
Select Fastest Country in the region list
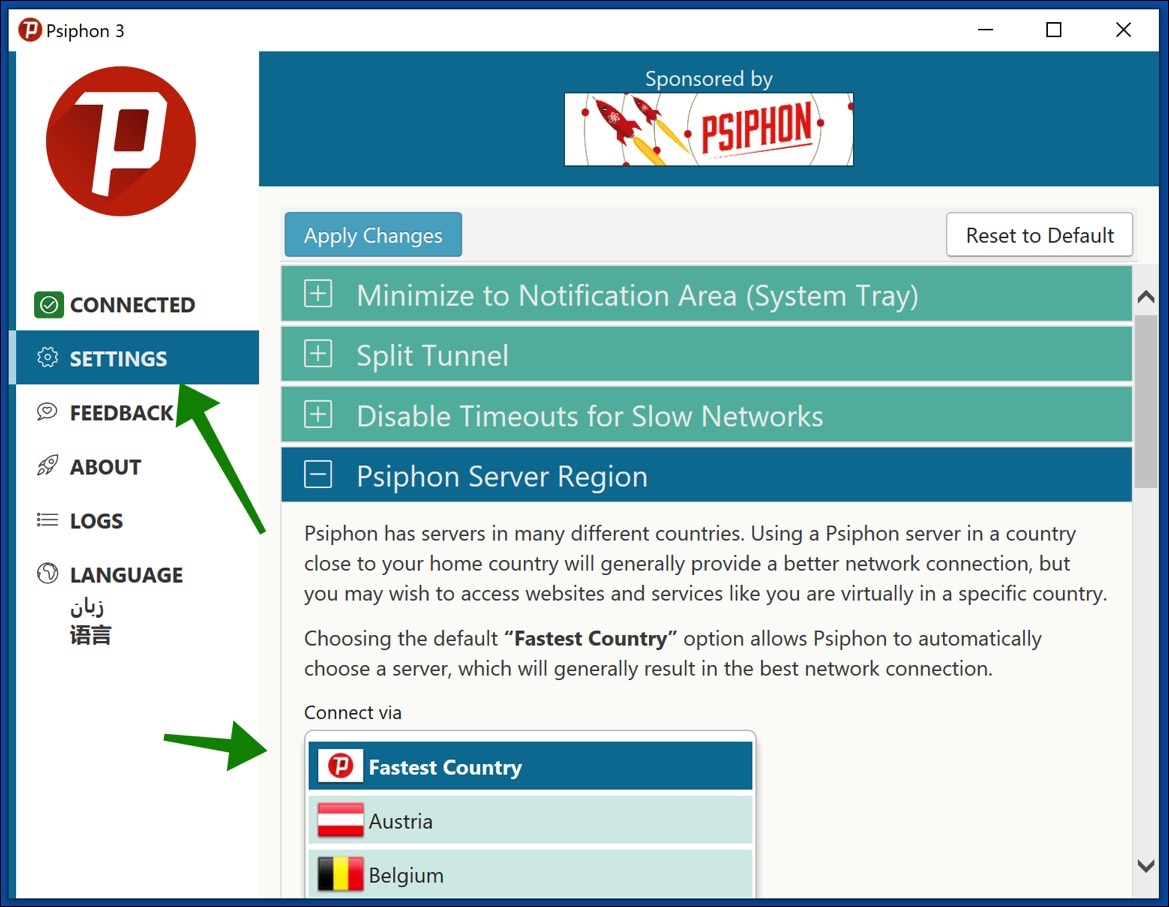[530, 766]
